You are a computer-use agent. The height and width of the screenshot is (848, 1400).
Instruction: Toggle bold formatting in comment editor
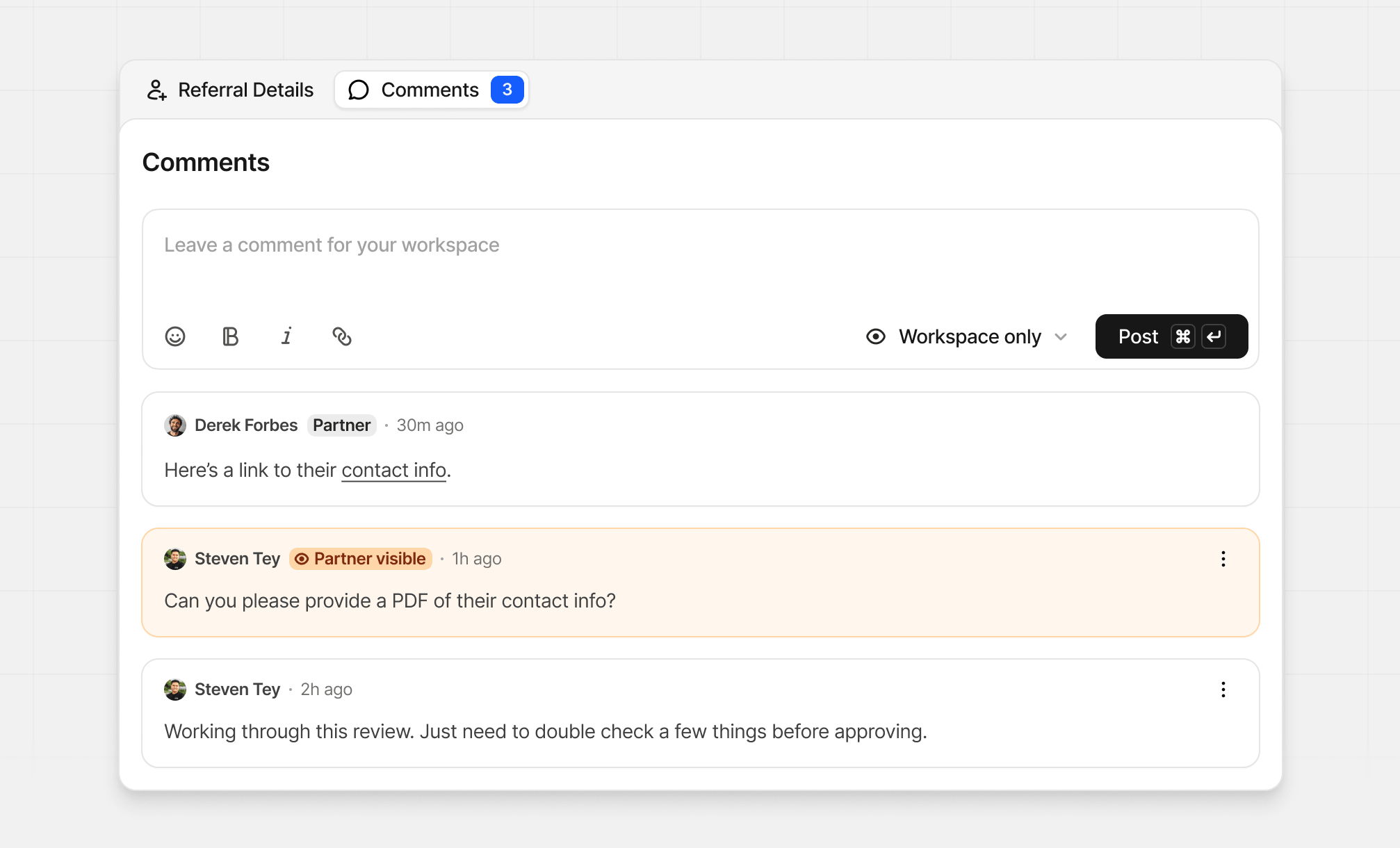click(231, 336)
